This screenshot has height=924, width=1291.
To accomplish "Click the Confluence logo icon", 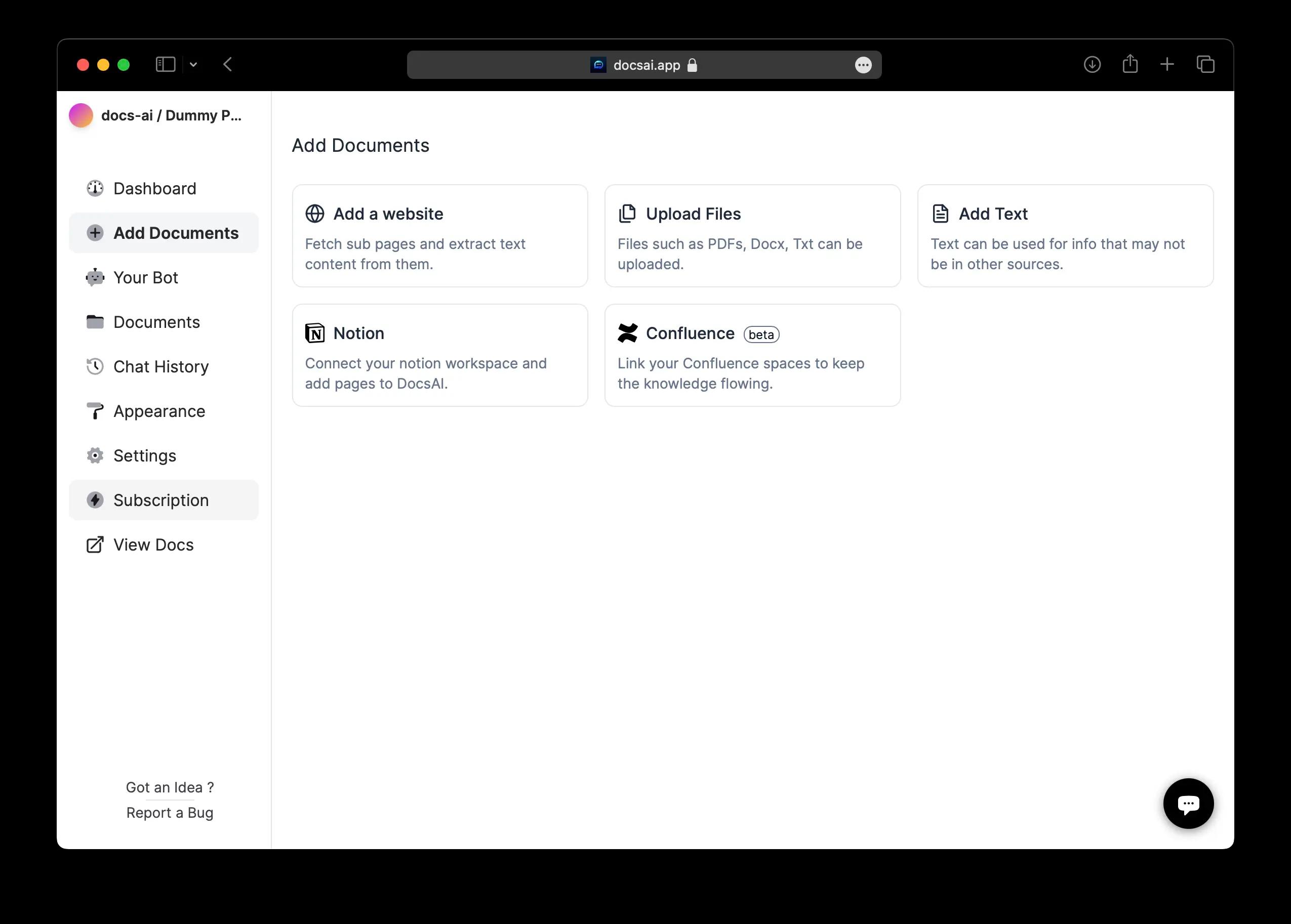I will 627,333.
